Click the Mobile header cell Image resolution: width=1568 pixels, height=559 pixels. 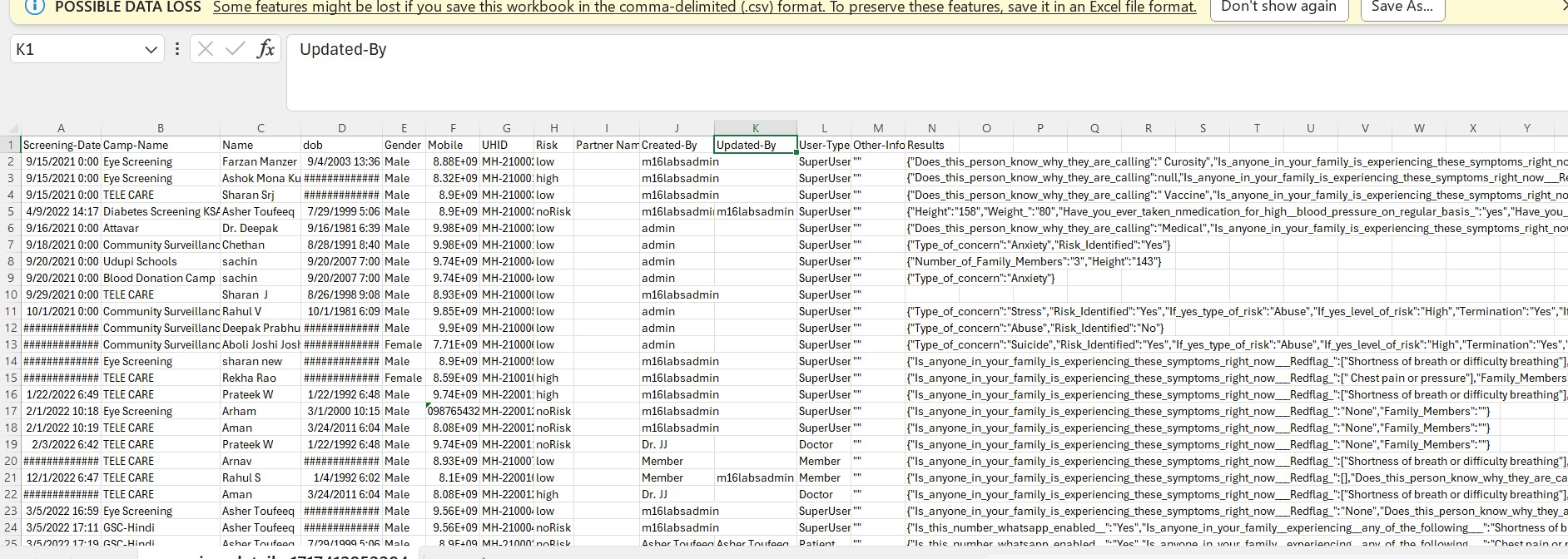pyautogui.click(x=453, y=145)
